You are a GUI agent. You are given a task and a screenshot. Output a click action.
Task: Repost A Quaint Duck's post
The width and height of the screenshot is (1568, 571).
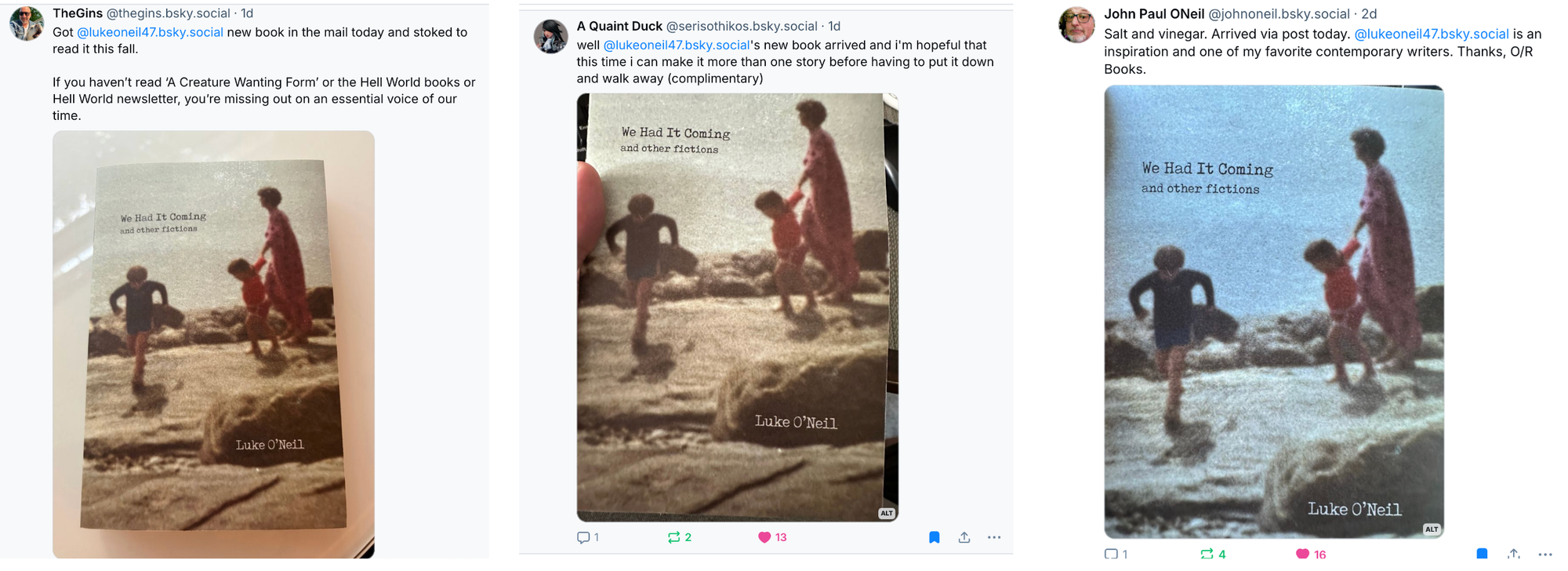coord(673,537)
